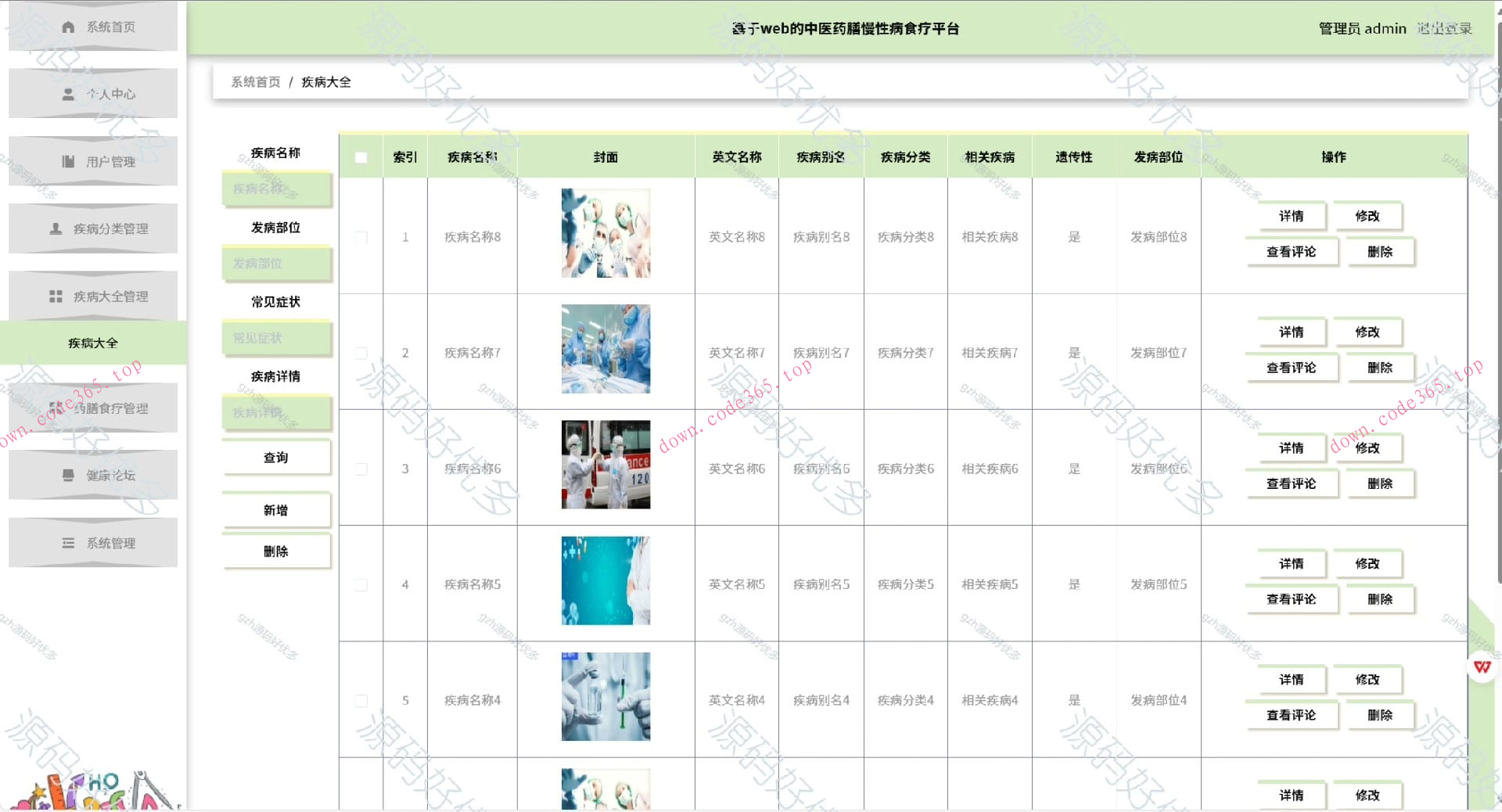
Task: Click 退出登录 at top right
Action: (1446, 28)
